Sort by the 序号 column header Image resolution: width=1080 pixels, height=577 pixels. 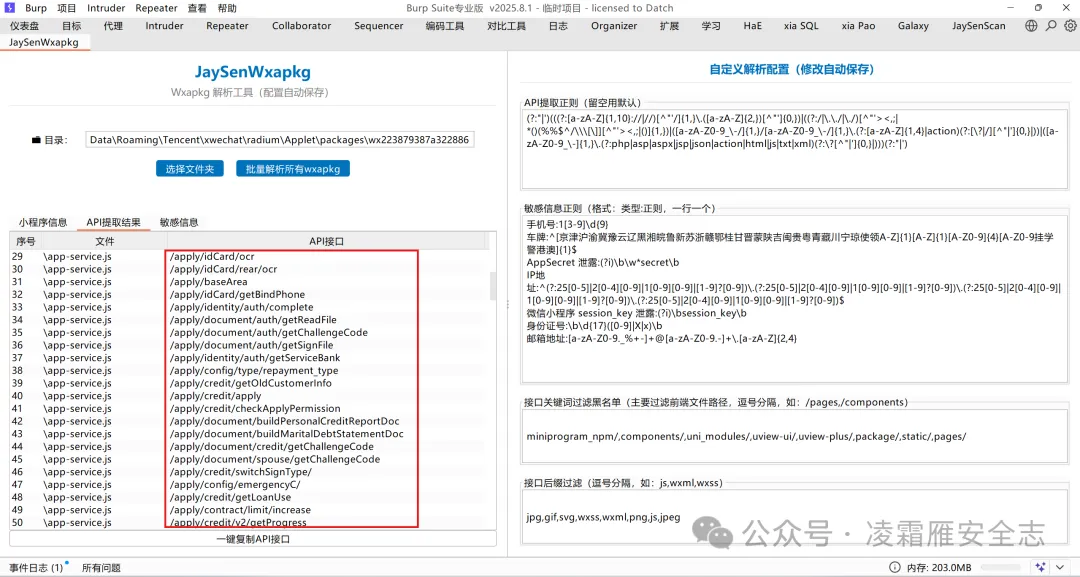tap(25, 241)
